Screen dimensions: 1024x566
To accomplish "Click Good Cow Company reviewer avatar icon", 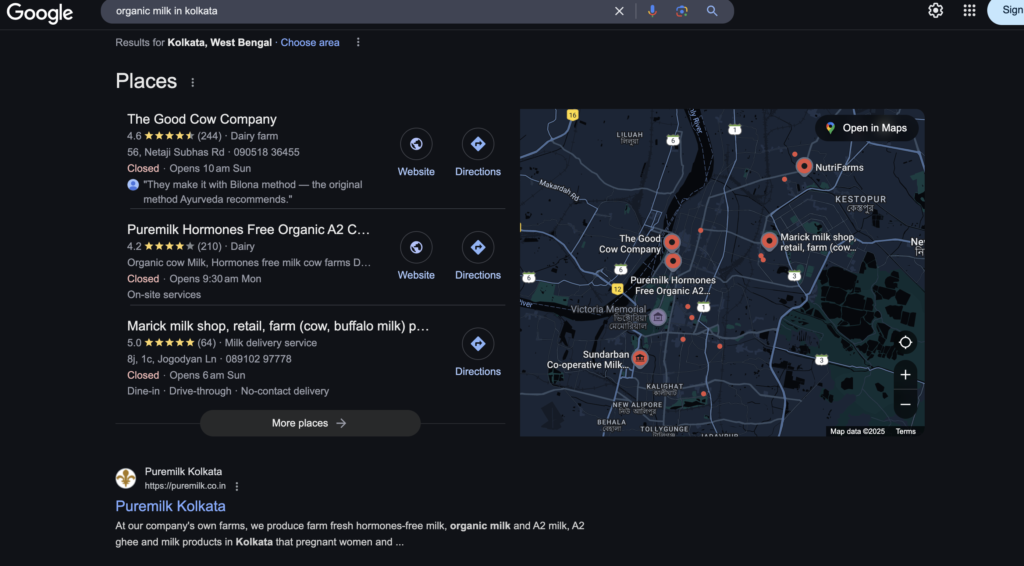I will (133, 185).
